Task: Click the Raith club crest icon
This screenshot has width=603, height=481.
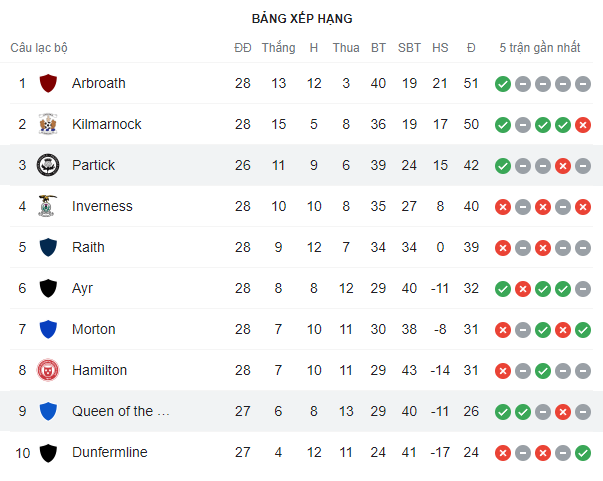Action: coord(48,247)
